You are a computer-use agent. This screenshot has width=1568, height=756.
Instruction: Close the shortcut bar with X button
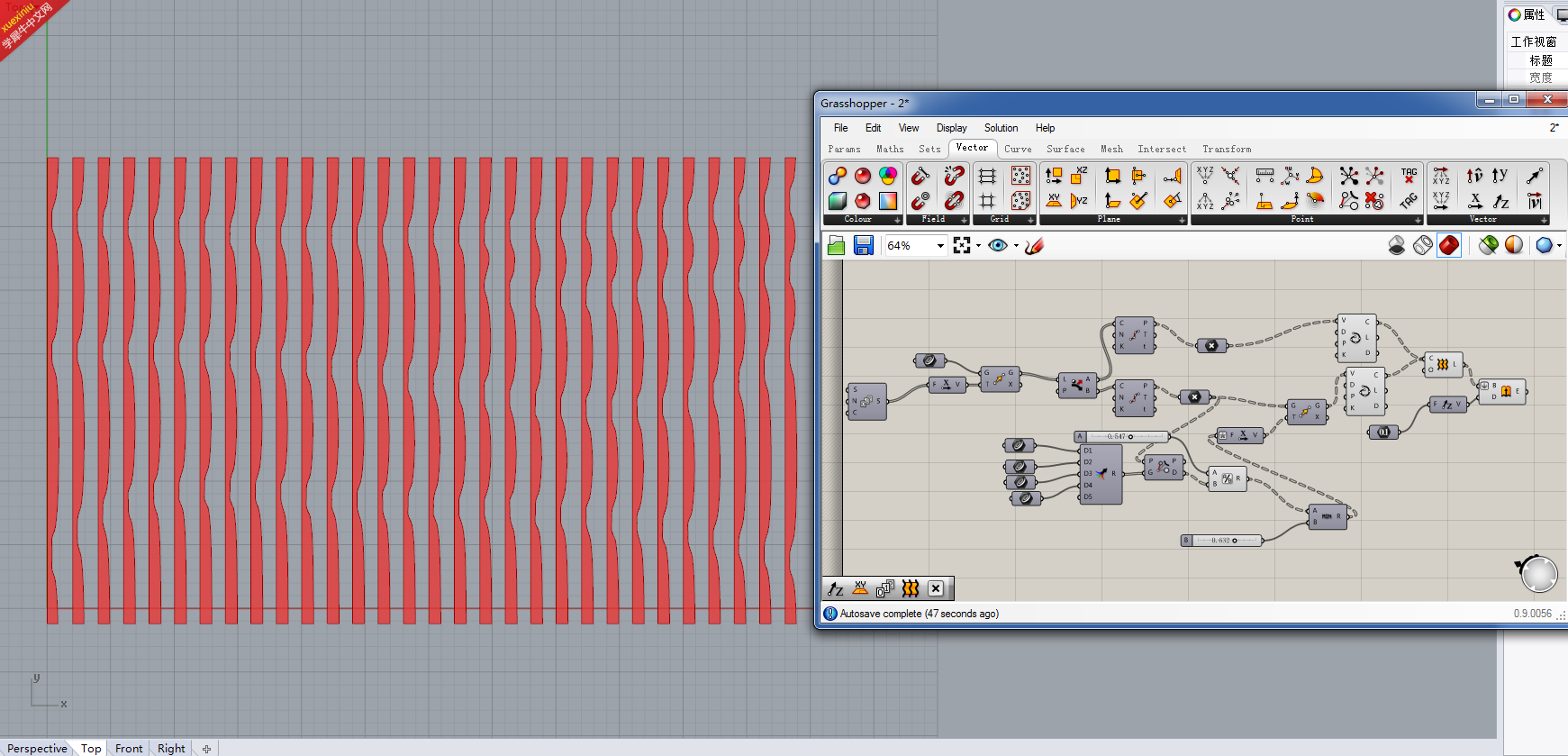pyautogui.click(x=936, y=588)
